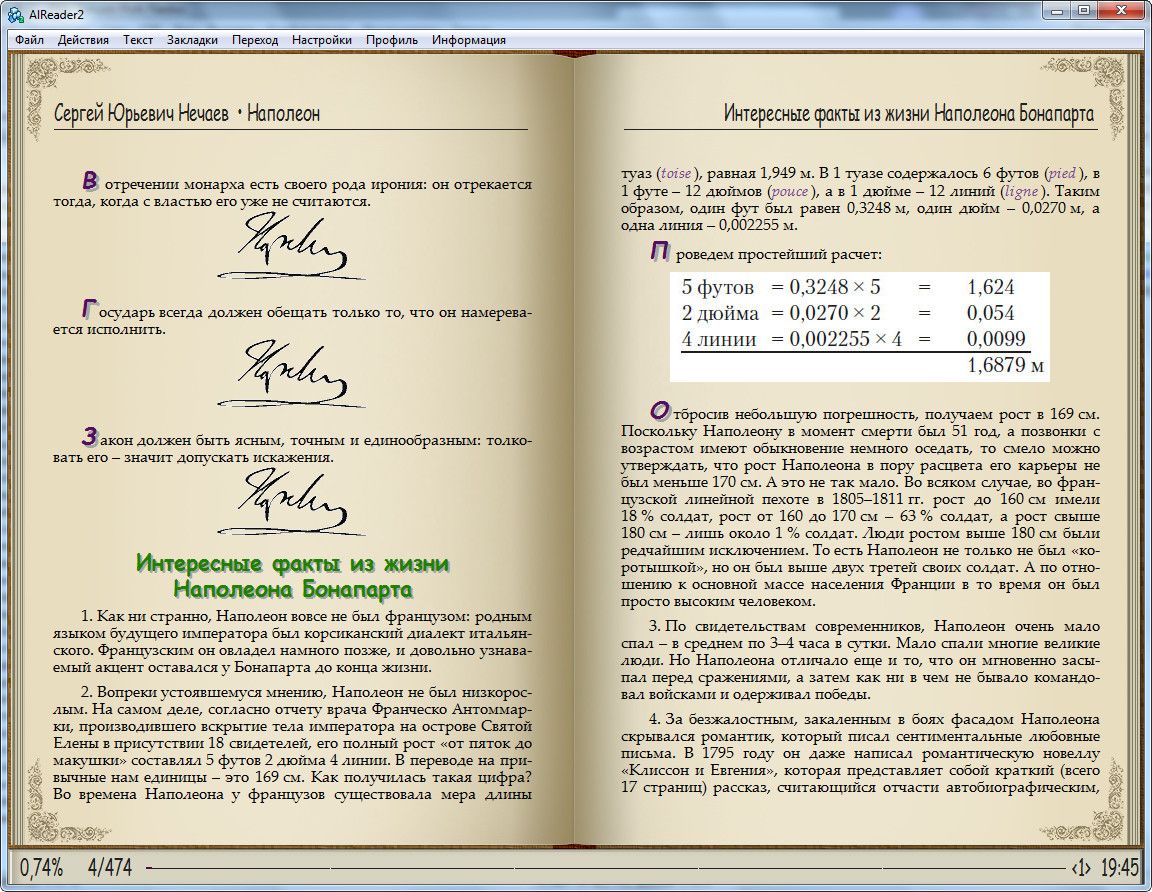Click the 0,74% reading percentage indicator
Viewport: 1152px width, 892px height.
click(41, 867)
